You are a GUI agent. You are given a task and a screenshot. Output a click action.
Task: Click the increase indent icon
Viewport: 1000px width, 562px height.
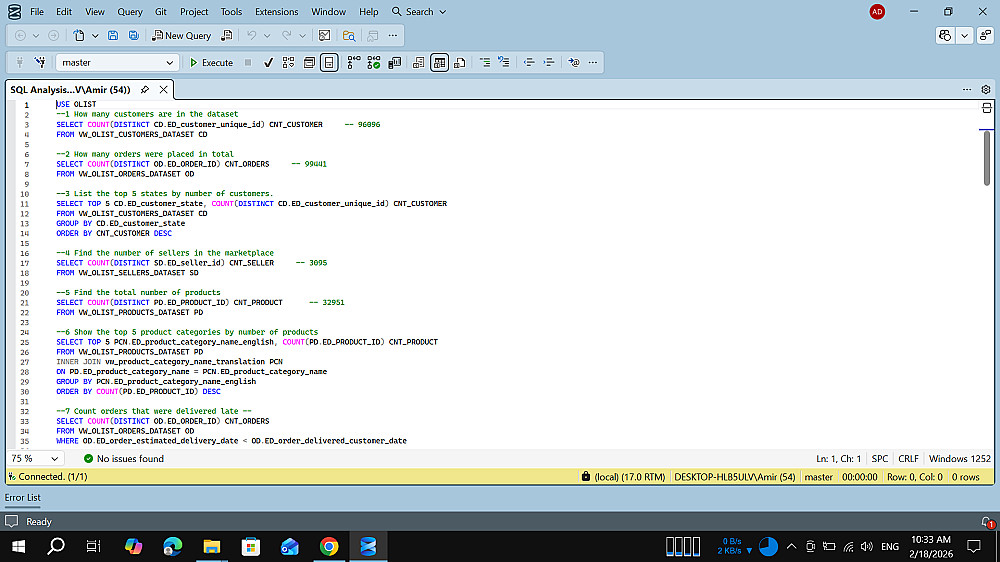click(x=549, y=62)
